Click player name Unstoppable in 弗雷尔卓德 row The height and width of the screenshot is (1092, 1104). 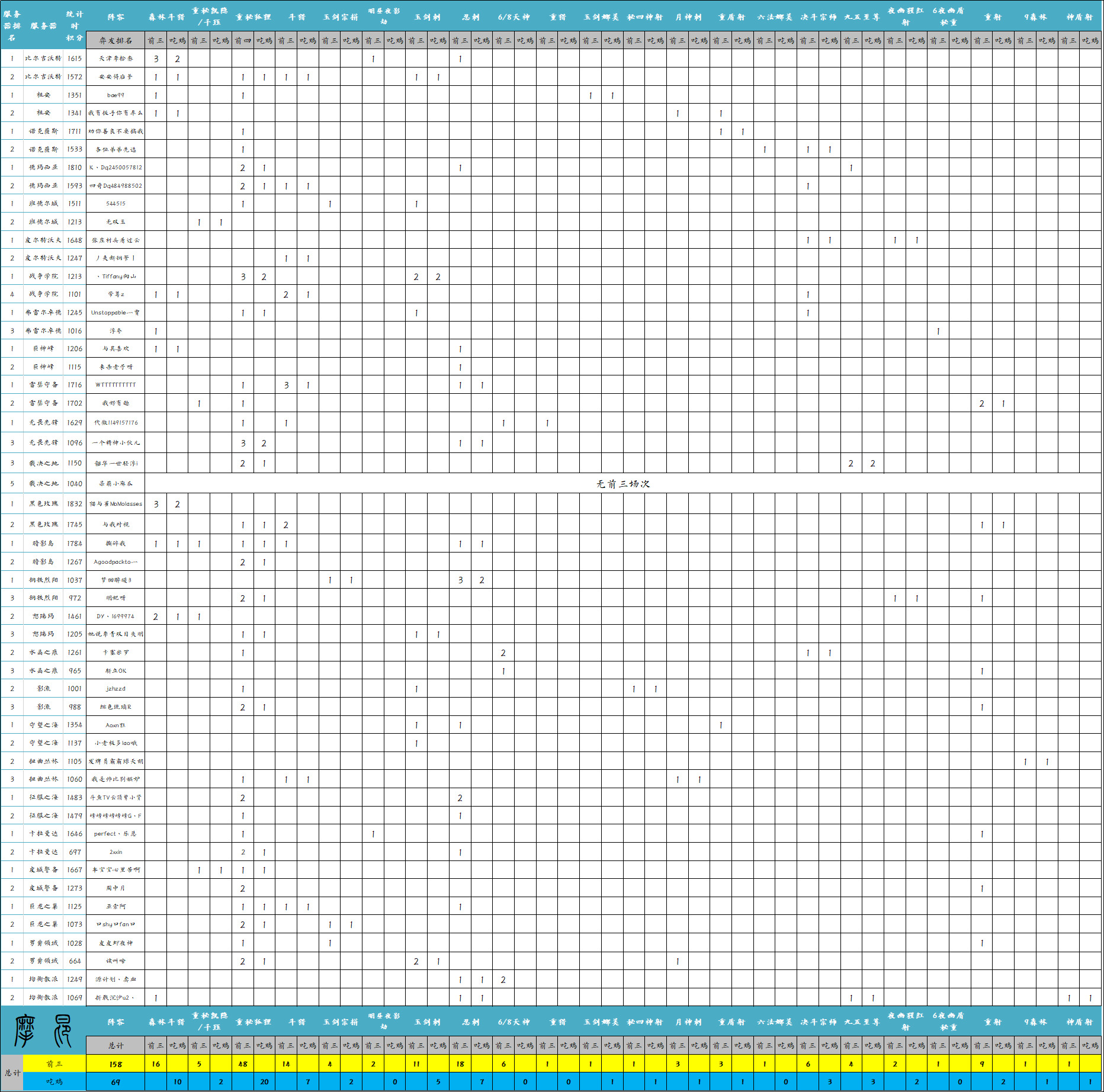click(x=115, y=313)
